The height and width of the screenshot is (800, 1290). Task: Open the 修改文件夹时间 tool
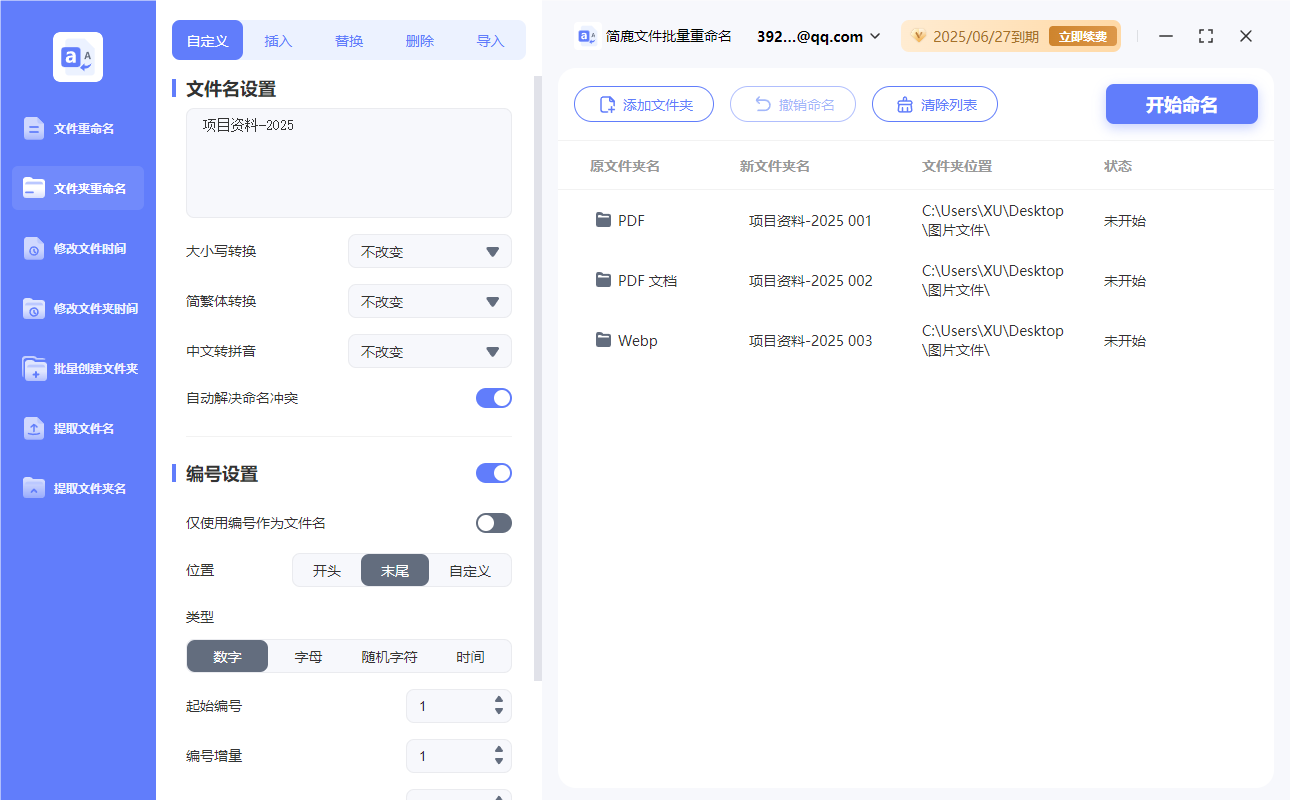tap(77, 308)
